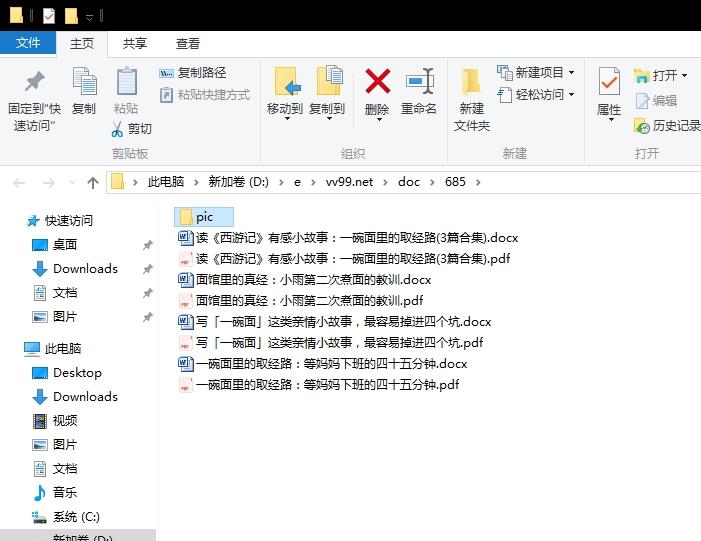Open the Delete dropdown arrow
Image resolution: width=701 pixels, height=541 pixels.
[378, 119]
